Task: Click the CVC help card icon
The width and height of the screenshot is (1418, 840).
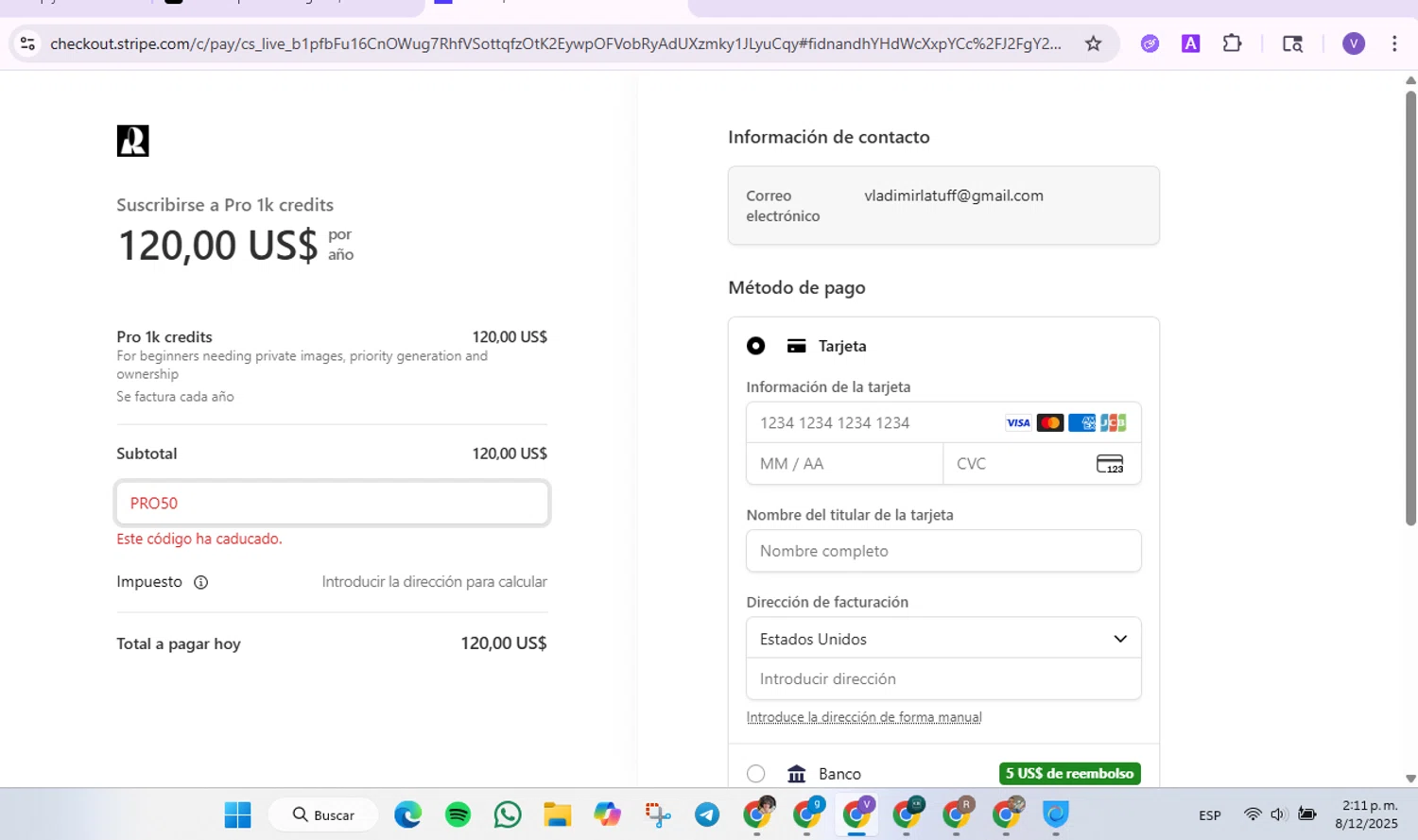Action: click(x=1110, y=464)
